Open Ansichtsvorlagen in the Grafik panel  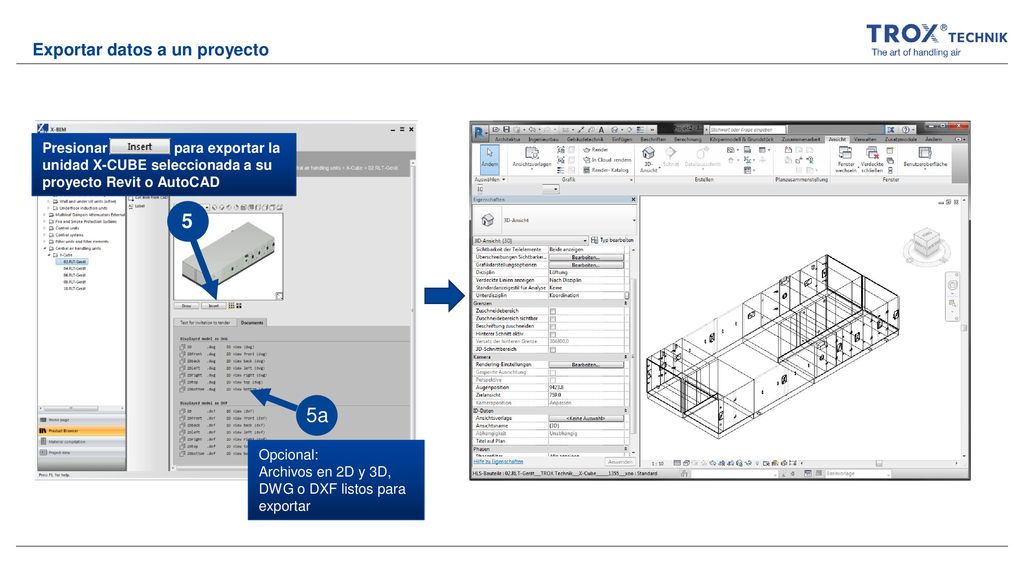[532, 157]
